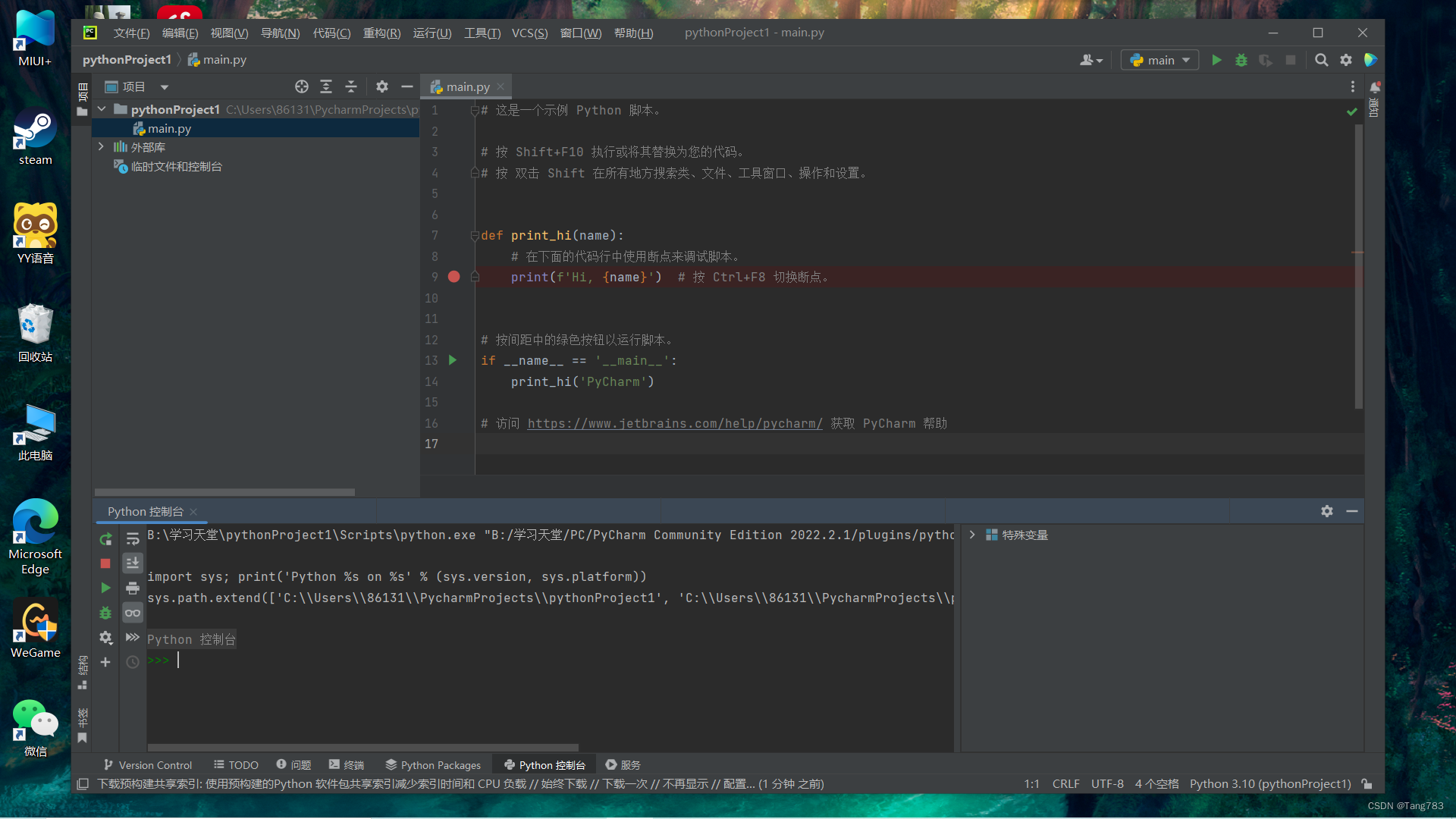Switch to the Python Packages tab
This screenshot has width=1456, height=819.
[x=433, y=764]
